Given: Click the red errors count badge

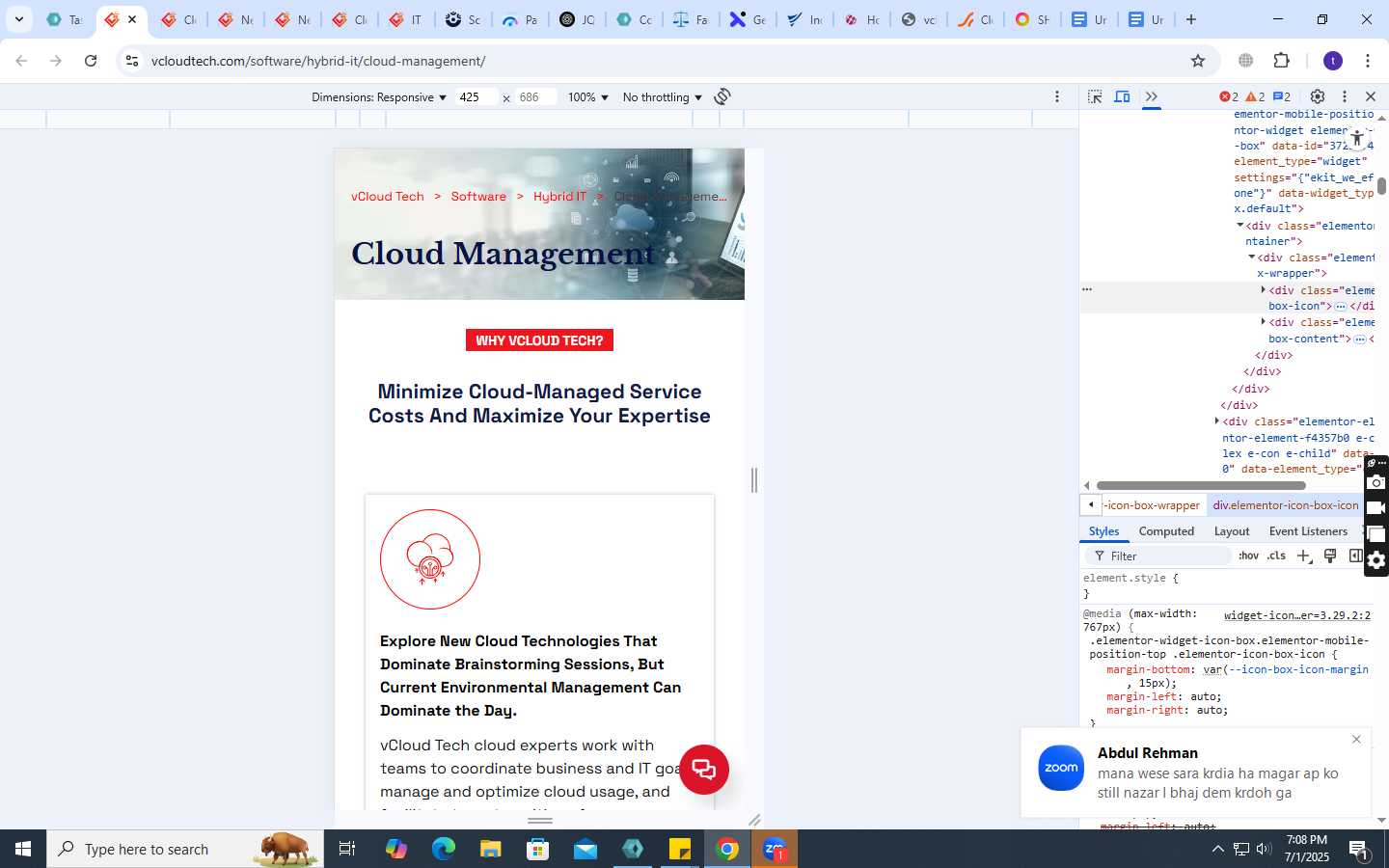Looking at the screenshot, I should [x=1229, y=96].
